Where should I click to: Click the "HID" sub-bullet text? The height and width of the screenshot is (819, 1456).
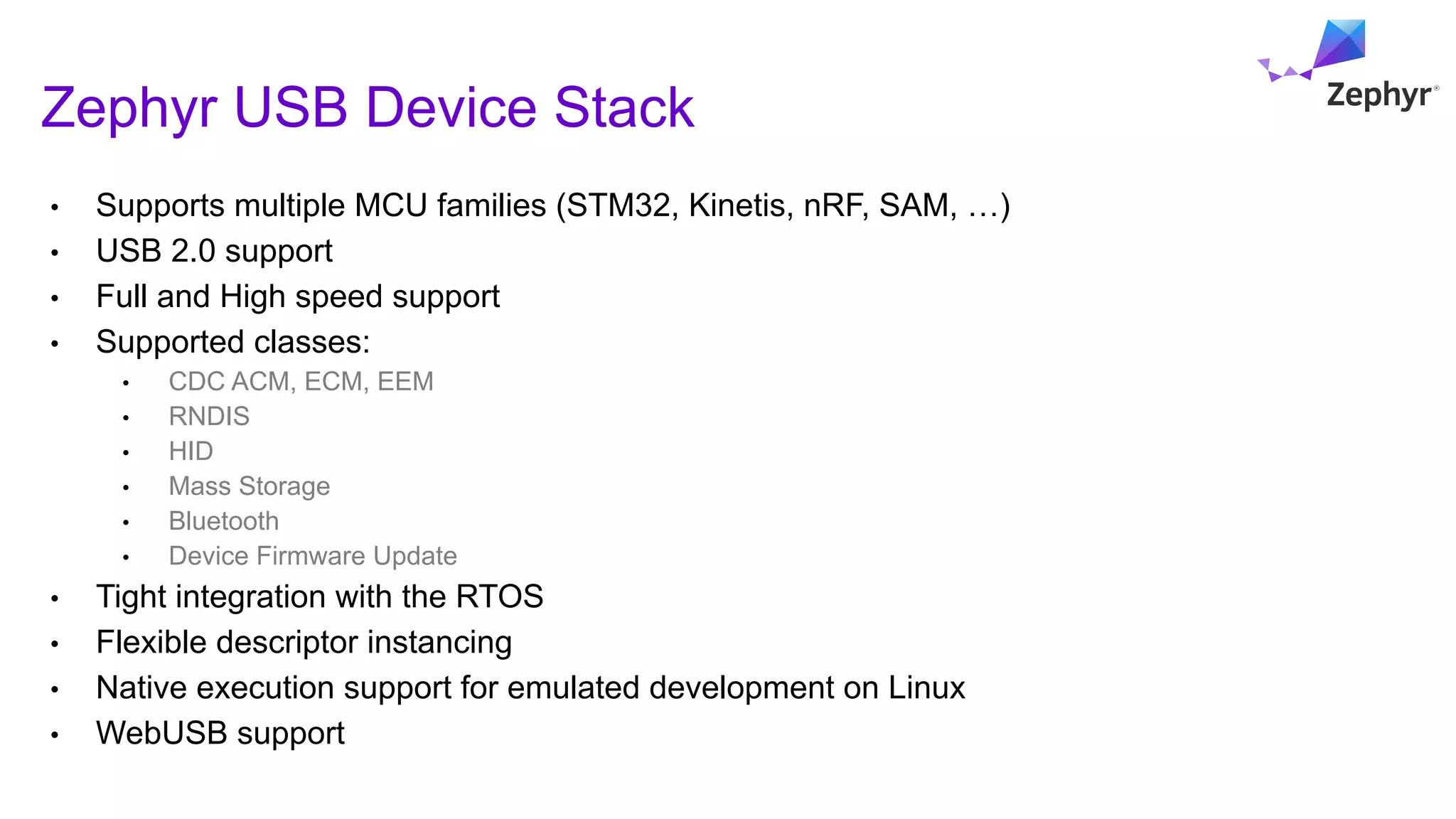(191, 451)
